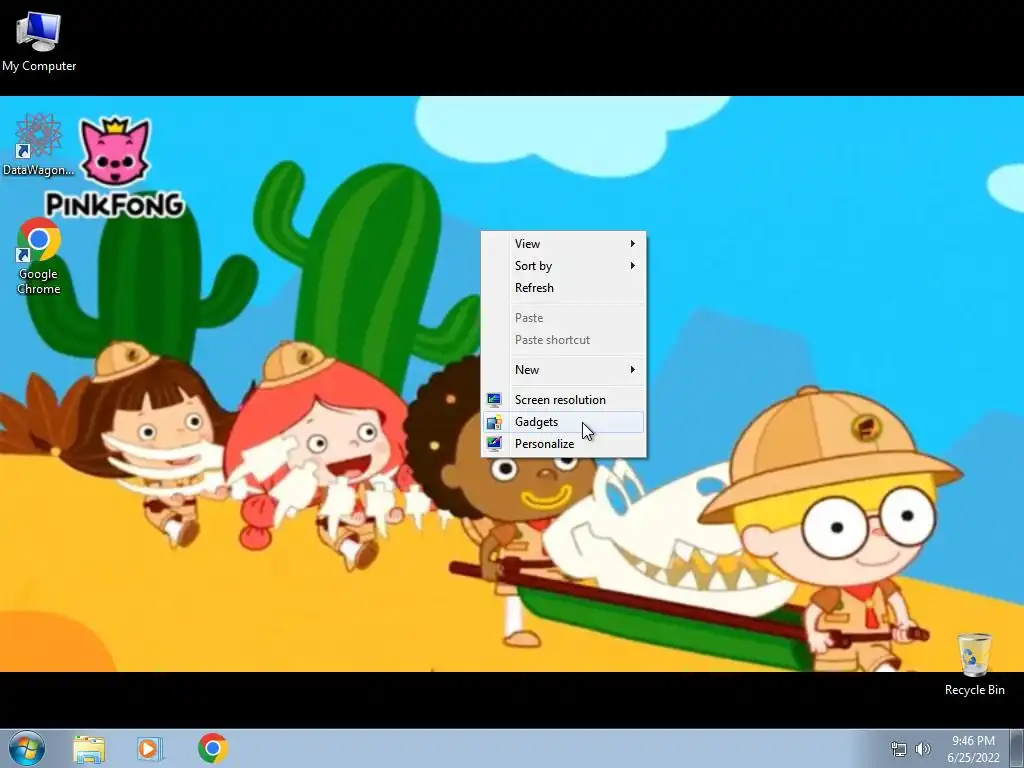Open the volume speaker tray icon
1024x768 pixels.
click(923, 749)
